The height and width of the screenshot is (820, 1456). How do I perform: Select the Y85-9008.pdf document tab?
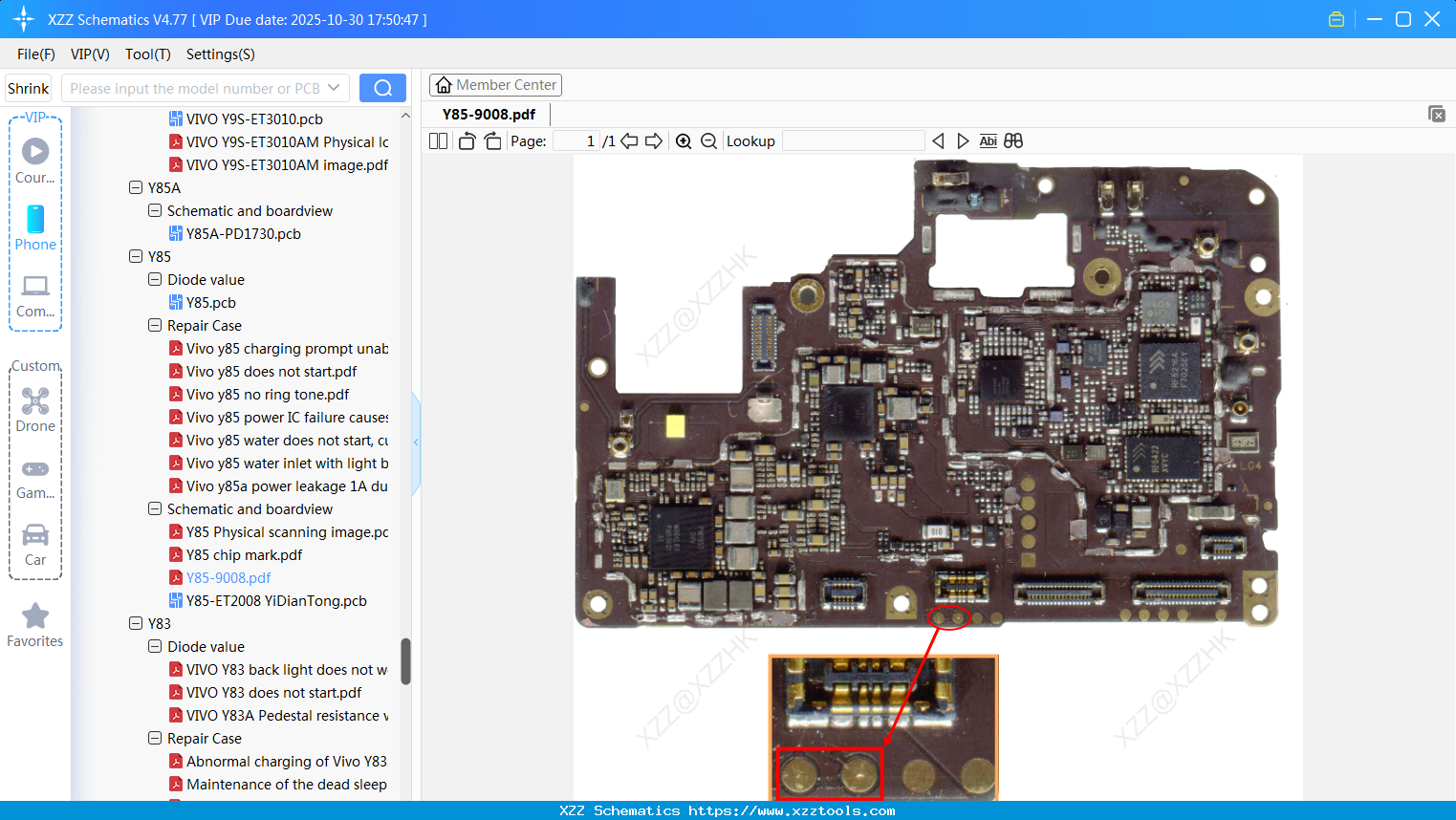tap(489, 114)
